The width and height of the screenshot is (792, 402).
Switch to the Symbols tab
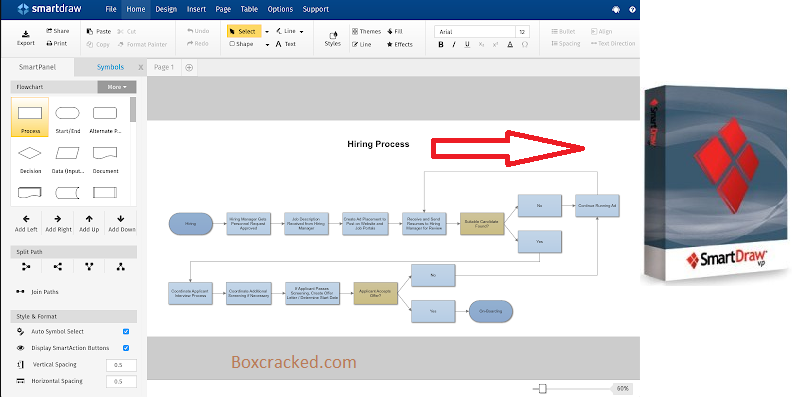(110, 67)
